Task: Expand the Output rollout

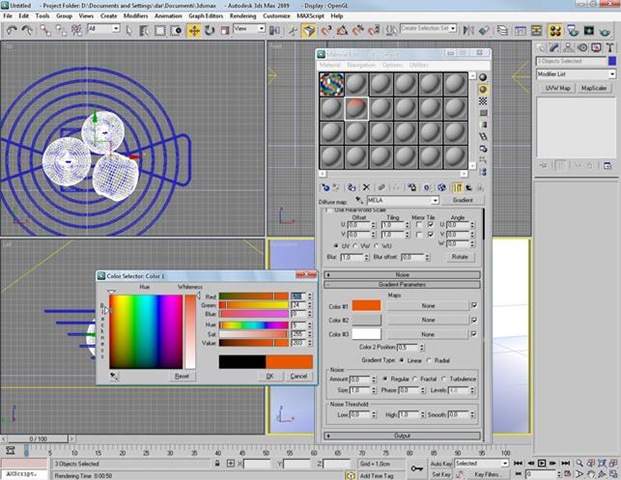Action: (x=402, y=436)
